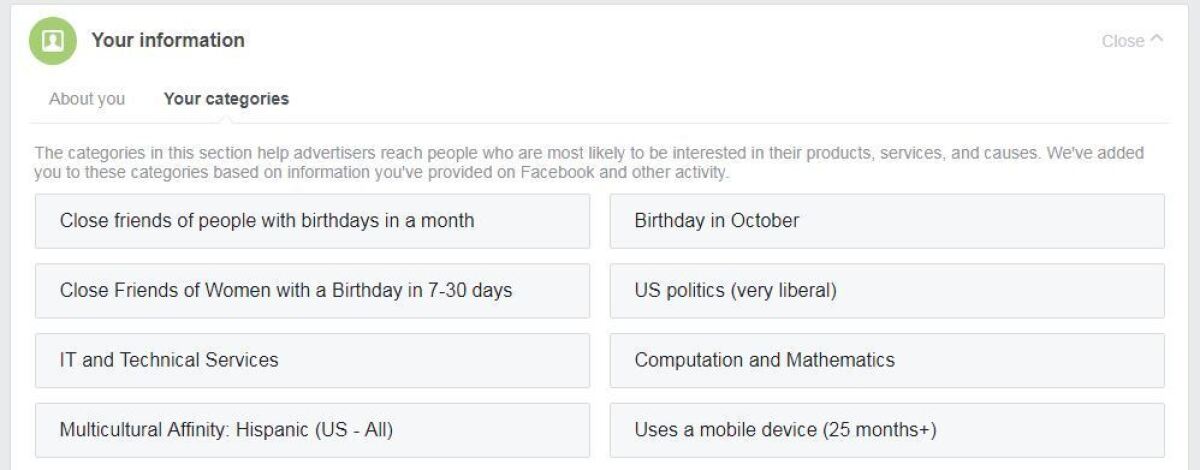This screenshot has width=1200, height=470.
Task: Click the sentence starting We've added you
Action: click(382, 172)
